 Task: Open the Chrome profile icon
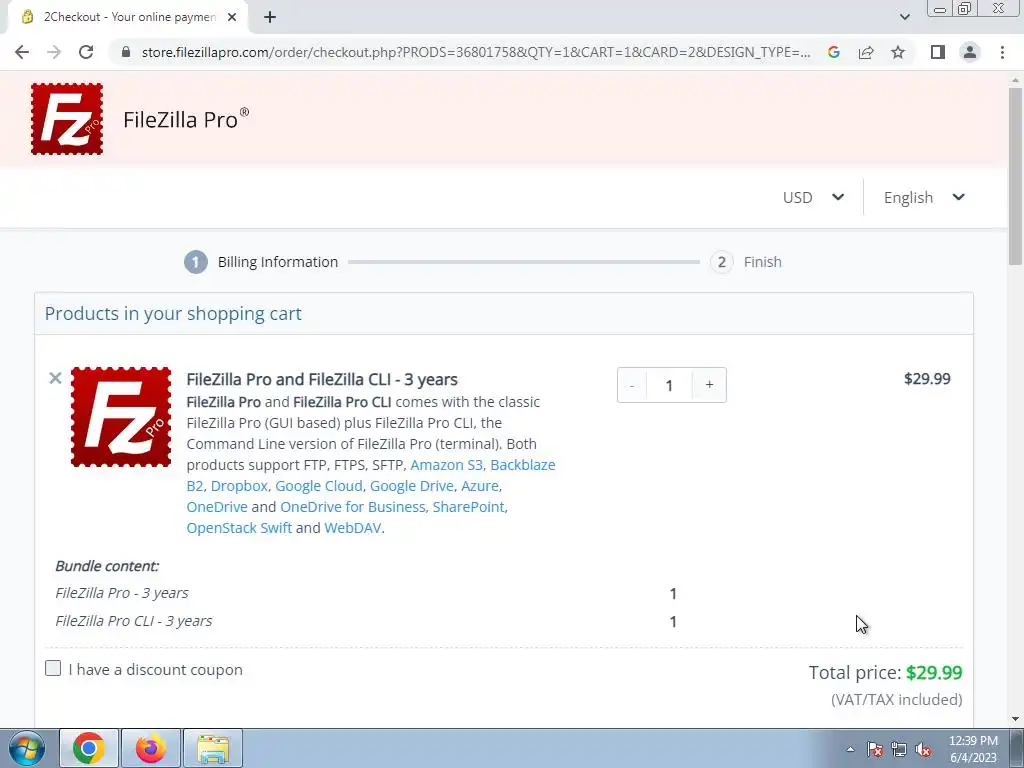click(970, 52)
